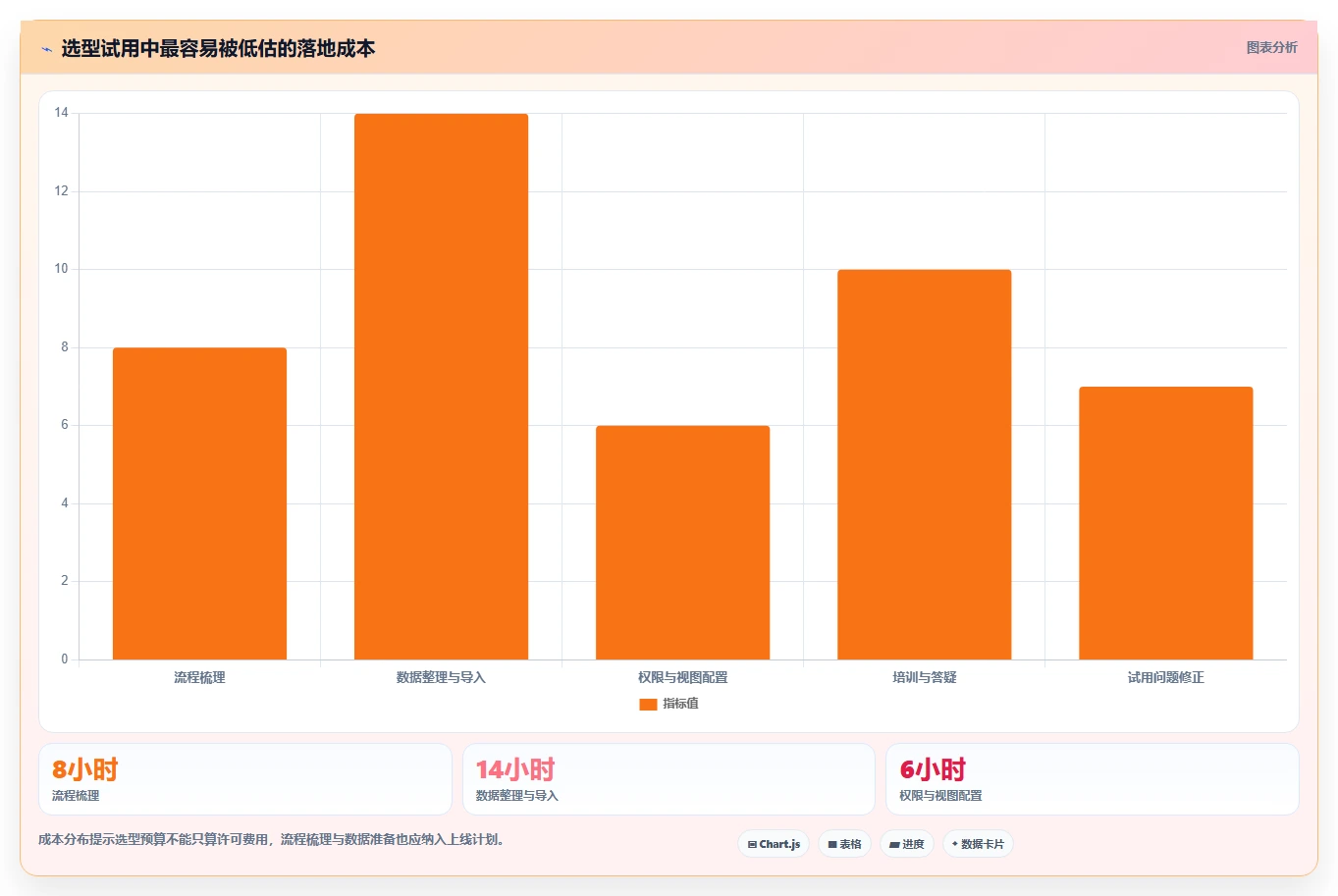Click the y-axis value 6

click(65, 425)
